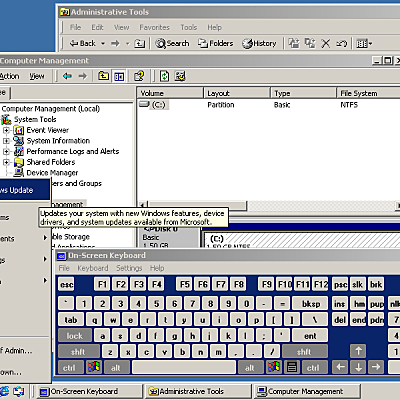400x400 pixels.
Task: Click the Undo icon in Administrative Tools
Action: [x=341, y=43]
